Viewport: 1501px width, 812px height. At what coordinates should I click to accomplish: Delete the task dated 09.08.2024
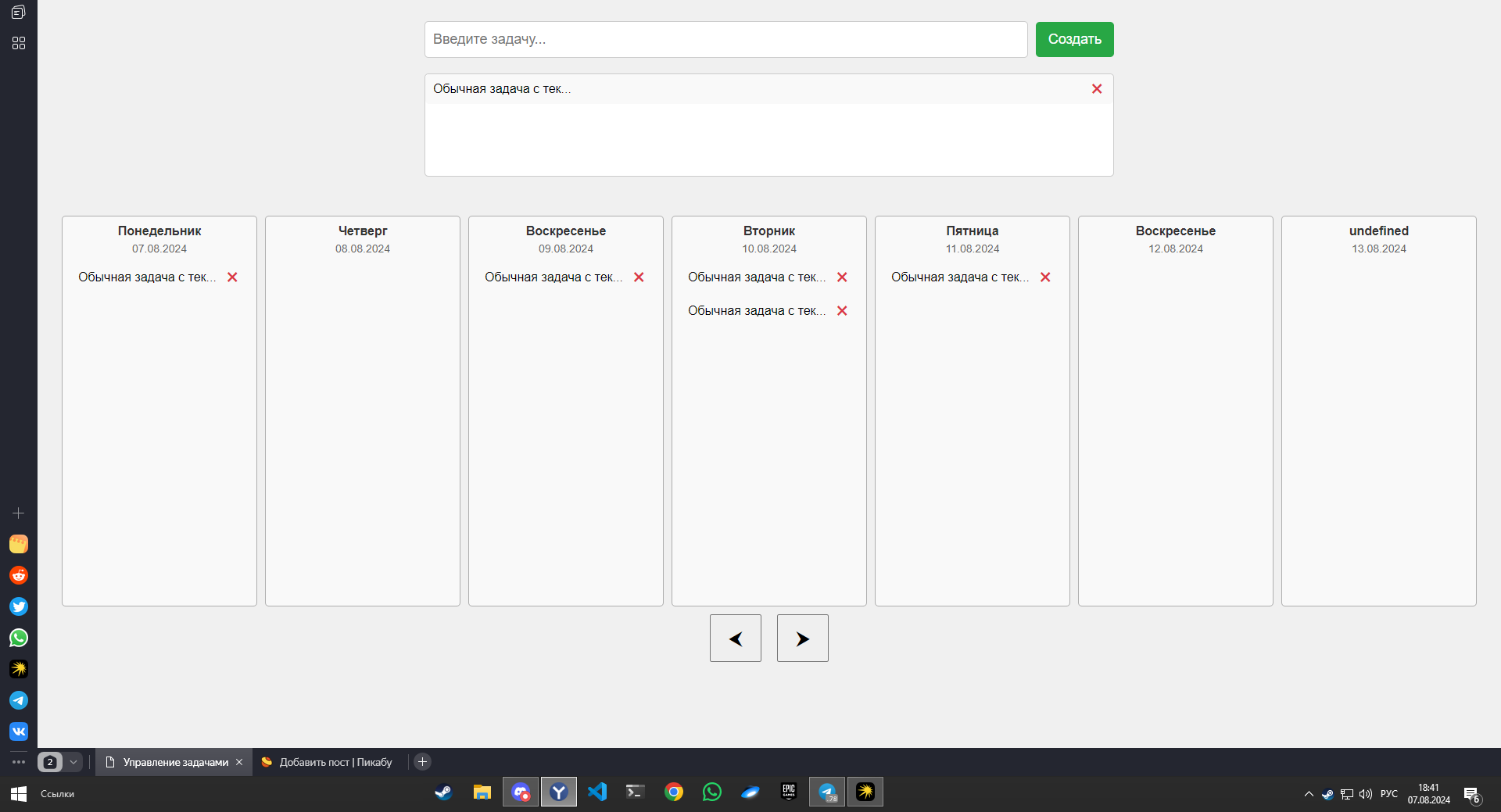(x=639, y=277)
